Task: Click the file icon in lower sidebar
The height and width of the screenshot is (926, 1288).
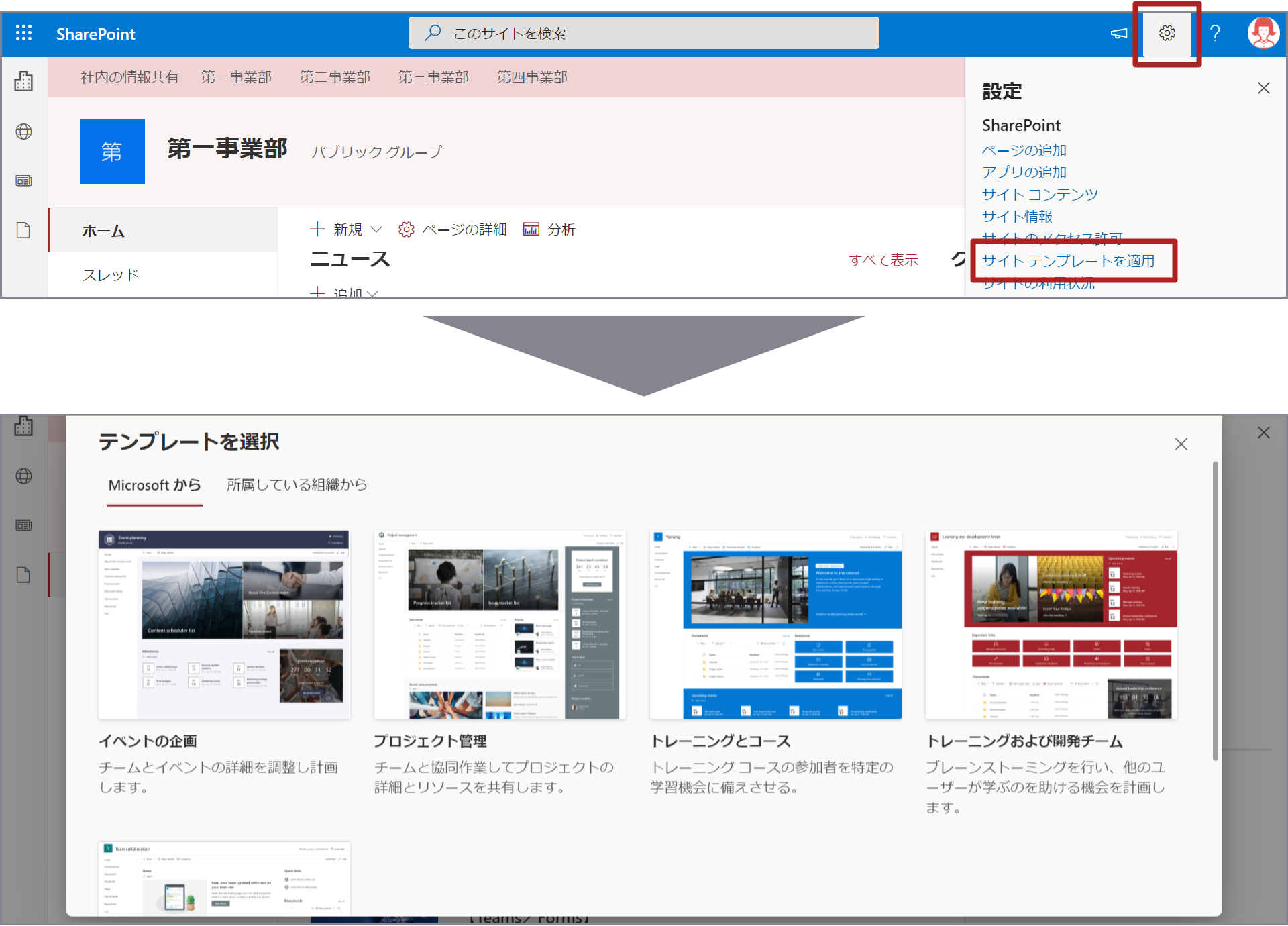Action: 23,575
